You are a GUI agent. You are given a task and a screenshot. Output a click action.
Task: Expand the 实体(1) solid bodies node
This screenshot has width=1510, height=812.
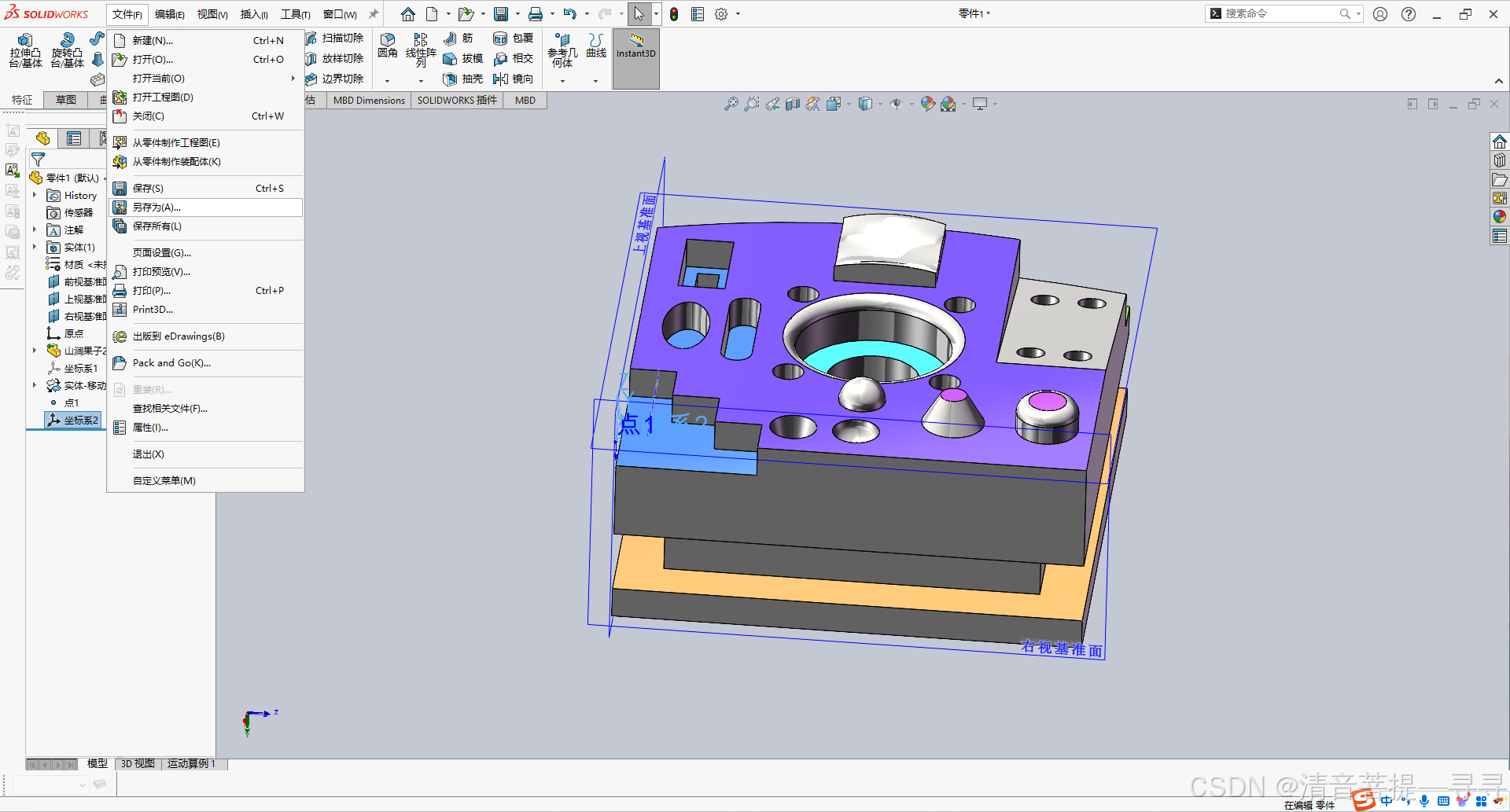click(35, 247)
